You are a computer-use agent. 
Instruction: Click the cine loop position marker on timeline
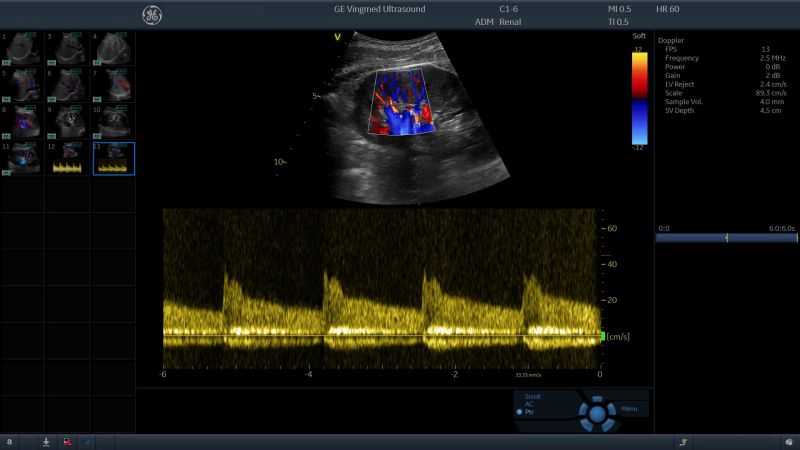[x=727, y=238]
